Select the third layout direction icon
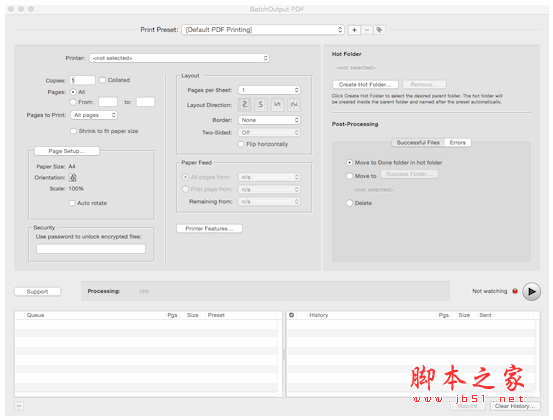553x420 pixels. click(x=277, y=104)
